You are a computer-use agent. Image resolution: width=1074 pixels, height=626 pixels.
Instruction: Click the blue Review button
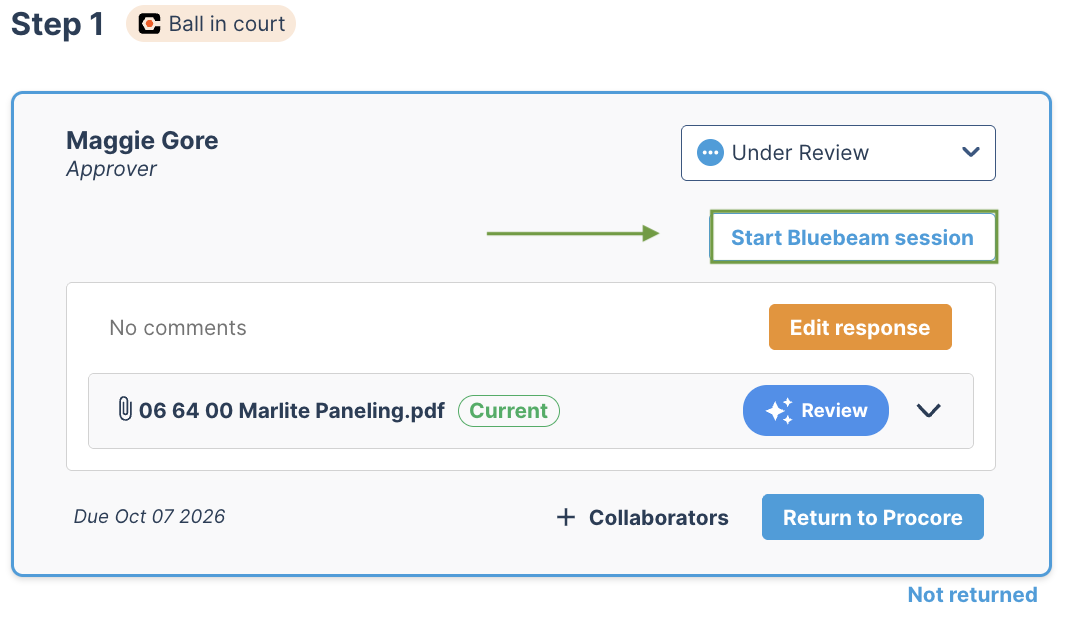816,410
